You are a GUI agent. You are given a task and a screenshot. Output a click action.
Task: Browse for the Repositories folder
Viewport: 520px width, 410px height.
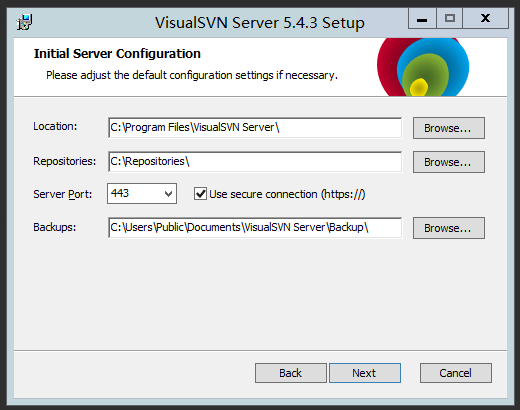coord(449,162)
